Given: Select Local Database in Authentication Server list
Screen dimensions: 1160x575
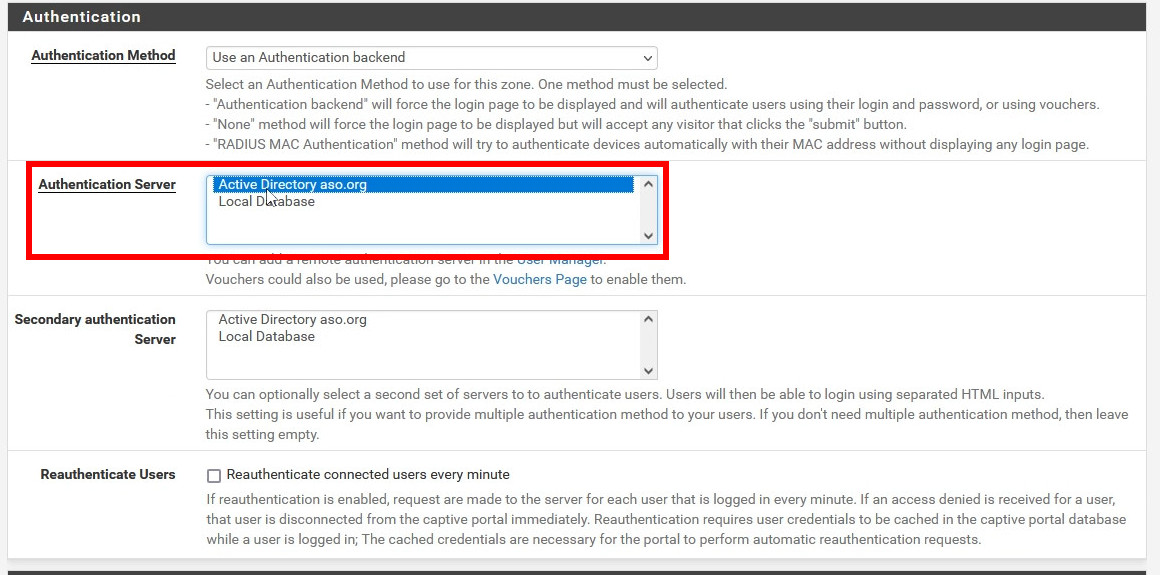Looking at the screenshot, I should pos(266,202).
